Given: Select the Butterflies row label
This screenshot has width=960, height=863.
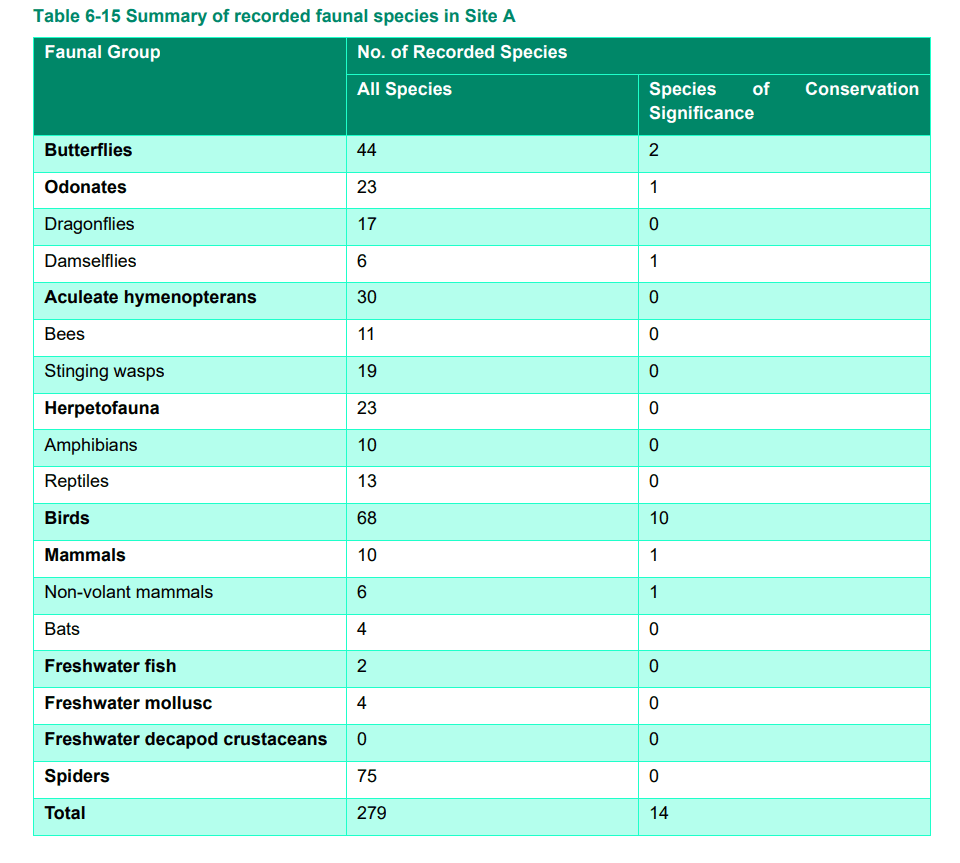Looking at the screenshot, I should click(88, 150).
